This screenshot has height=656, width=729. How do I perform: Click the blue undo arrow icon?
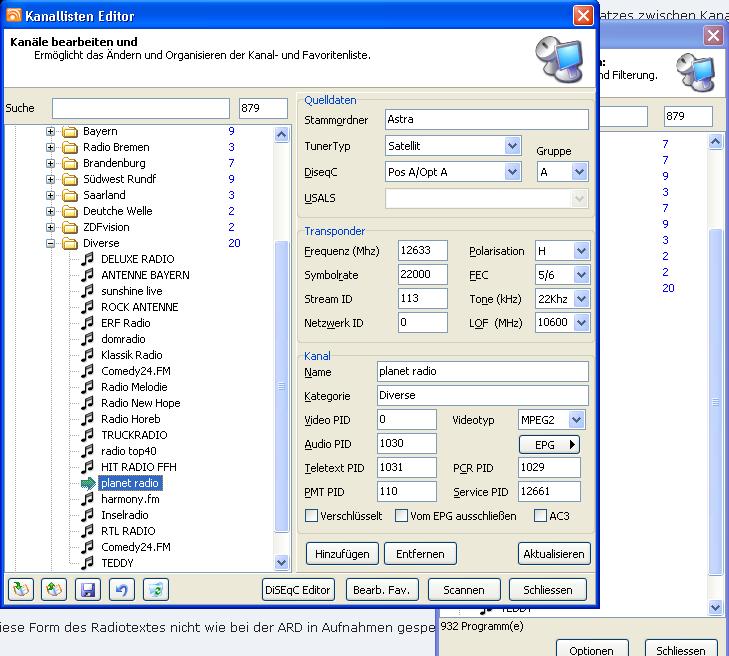[x=122, y=590]
